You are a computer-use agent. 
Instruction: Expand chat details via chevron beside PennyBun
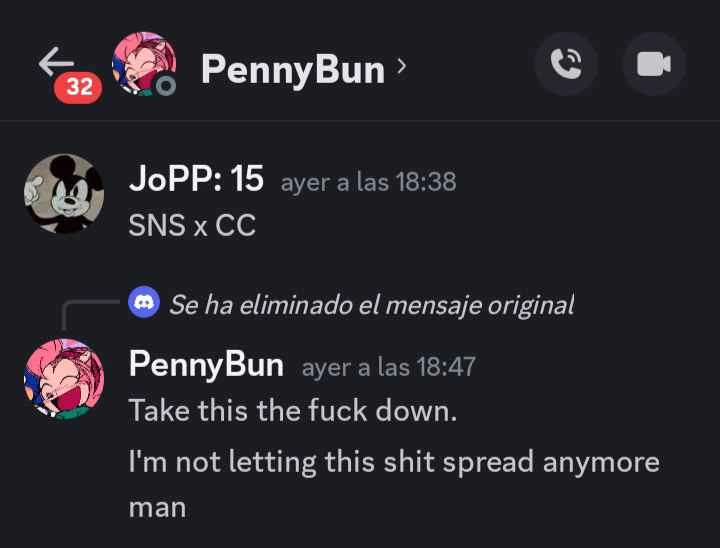(x=401, y=67)
